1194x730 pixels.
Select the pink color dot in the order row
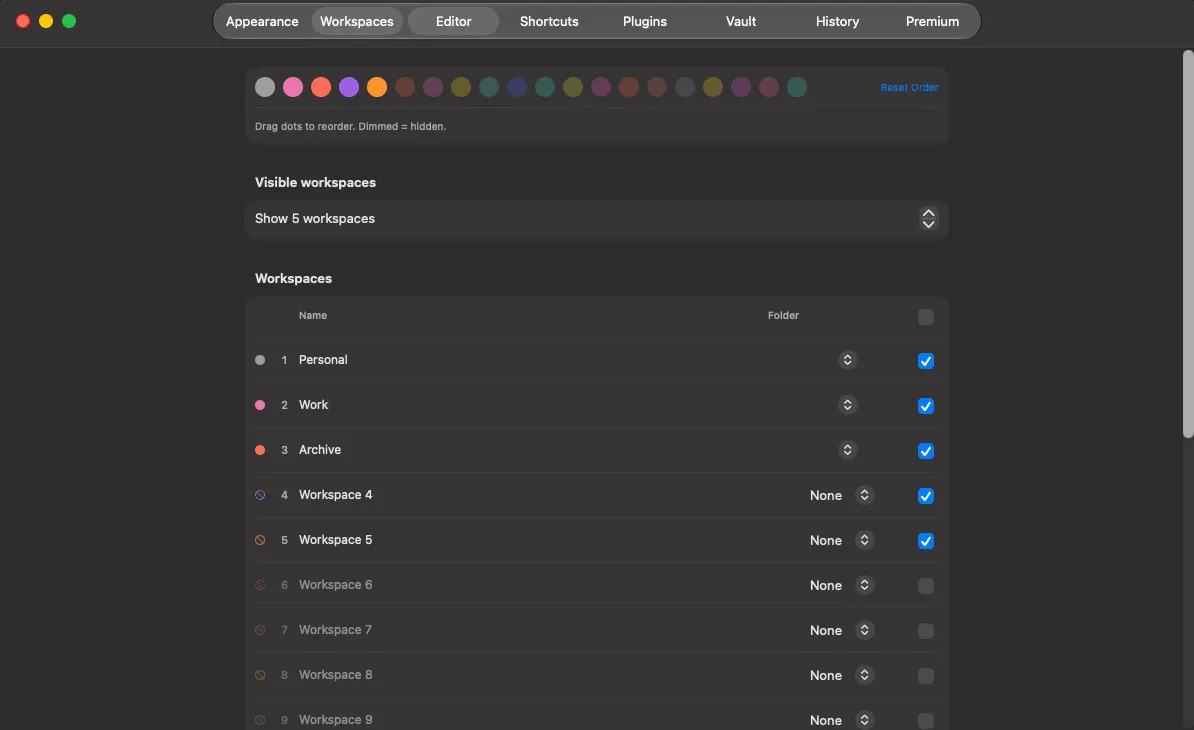click(293, 87)
